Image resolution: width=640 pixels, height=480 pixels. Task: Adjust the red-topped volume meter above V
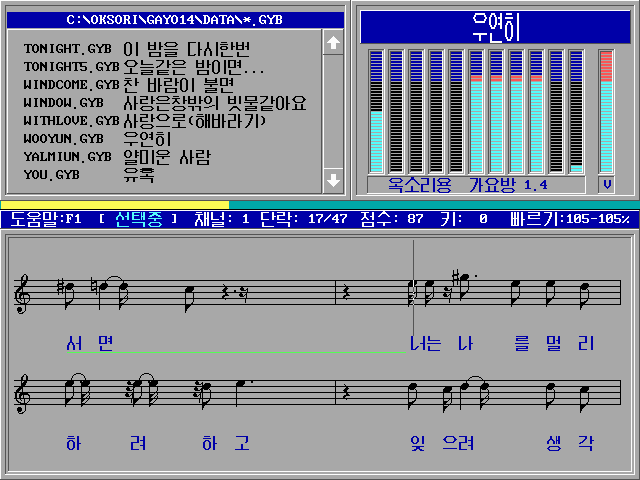(606, 111)
